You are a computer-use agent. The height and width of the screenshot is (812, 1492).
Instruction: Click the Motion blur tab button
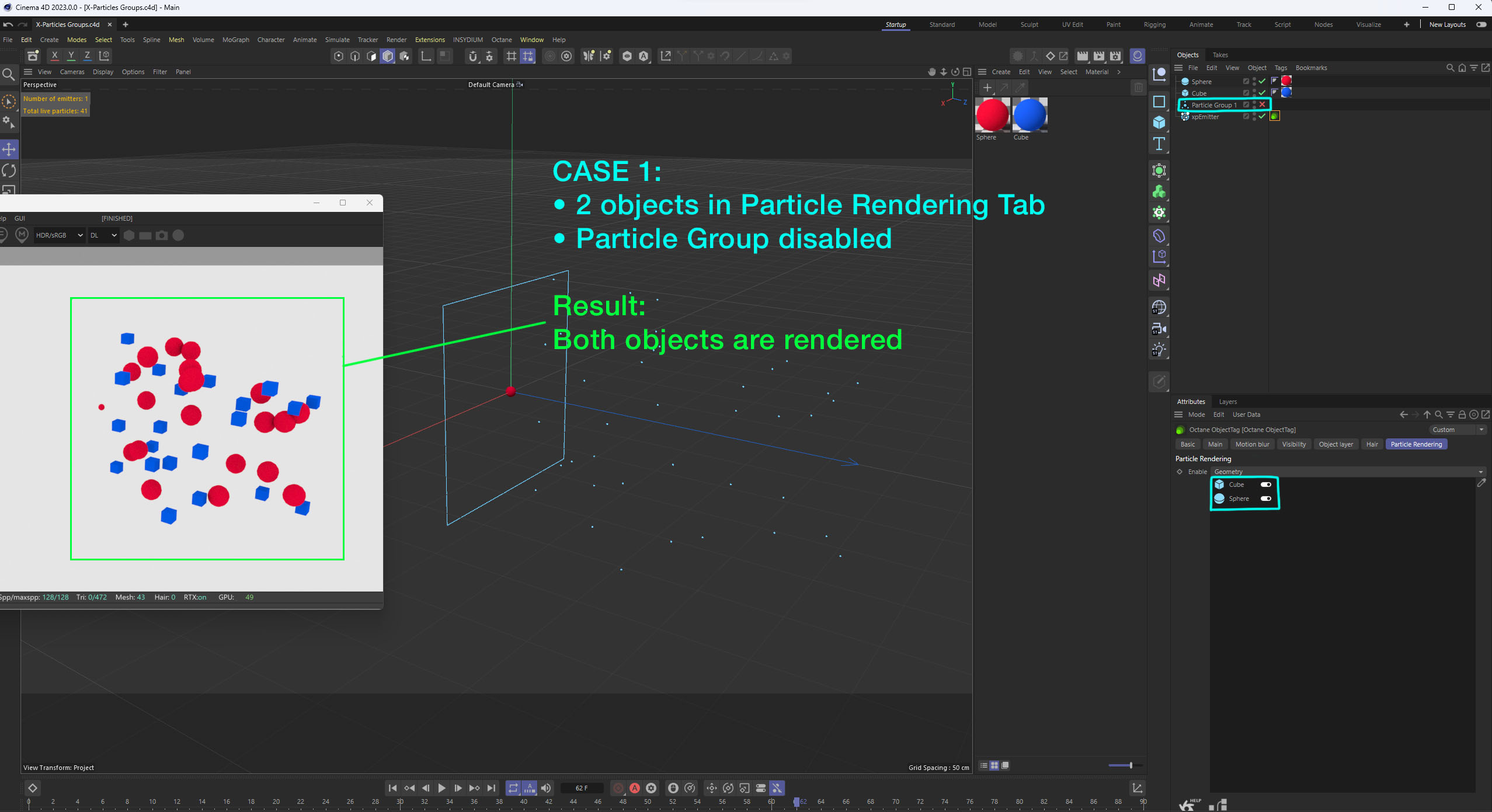[x=1252, y=444]
